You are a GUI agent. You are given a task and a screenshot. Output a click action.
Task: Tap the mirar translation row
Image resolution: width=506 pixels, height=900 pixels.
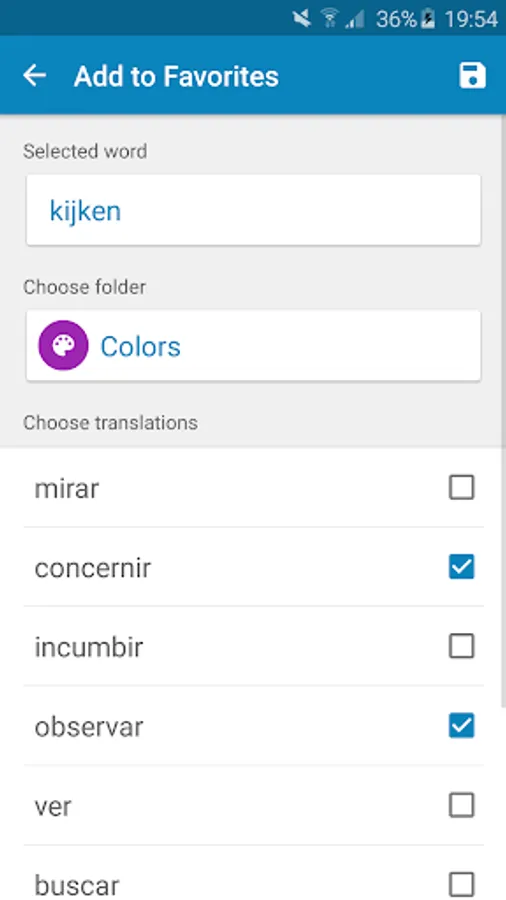(x=253, y=488)
